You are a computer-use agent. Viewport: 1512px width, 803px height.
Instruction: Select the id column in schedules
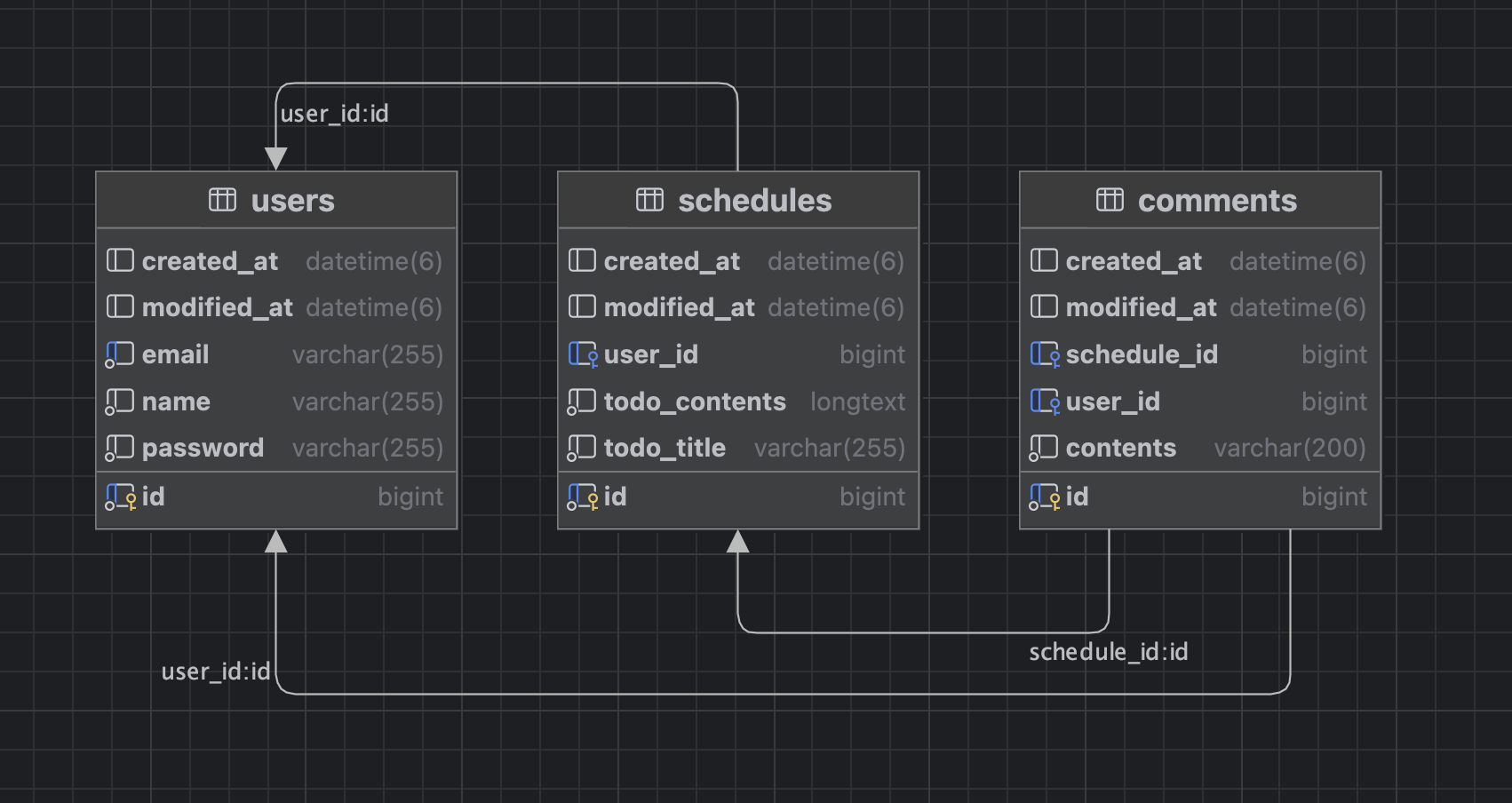(738, 497)
